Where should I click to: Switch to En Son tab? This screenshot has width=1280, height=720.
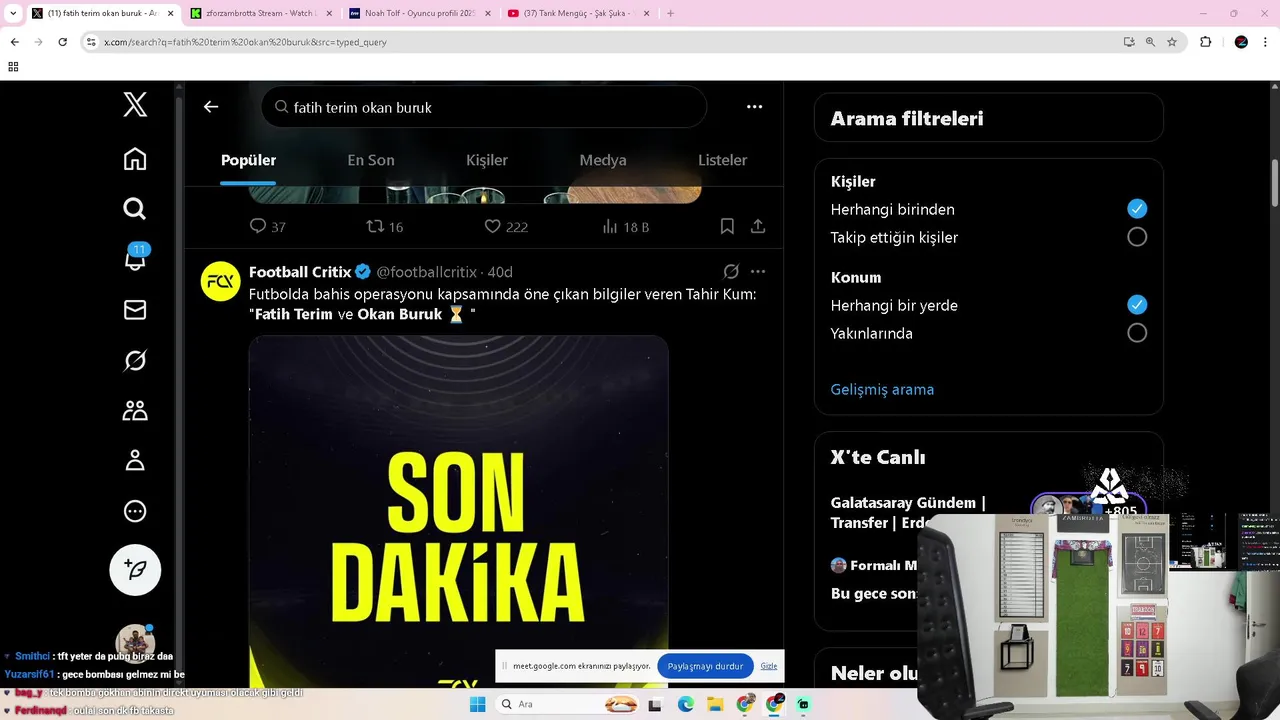[371, 160]
